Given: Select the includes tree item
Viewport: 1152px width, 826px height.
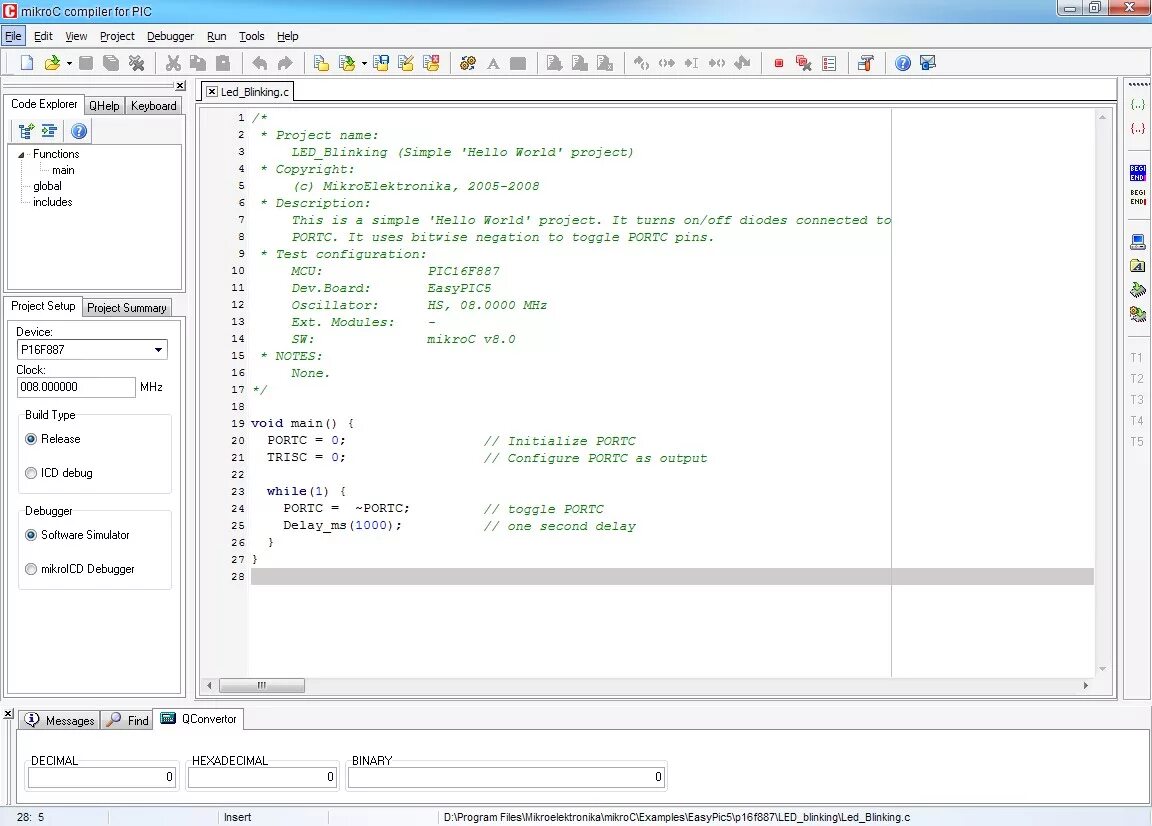Looking at the screenshot, I should click(x=52, y=202).
